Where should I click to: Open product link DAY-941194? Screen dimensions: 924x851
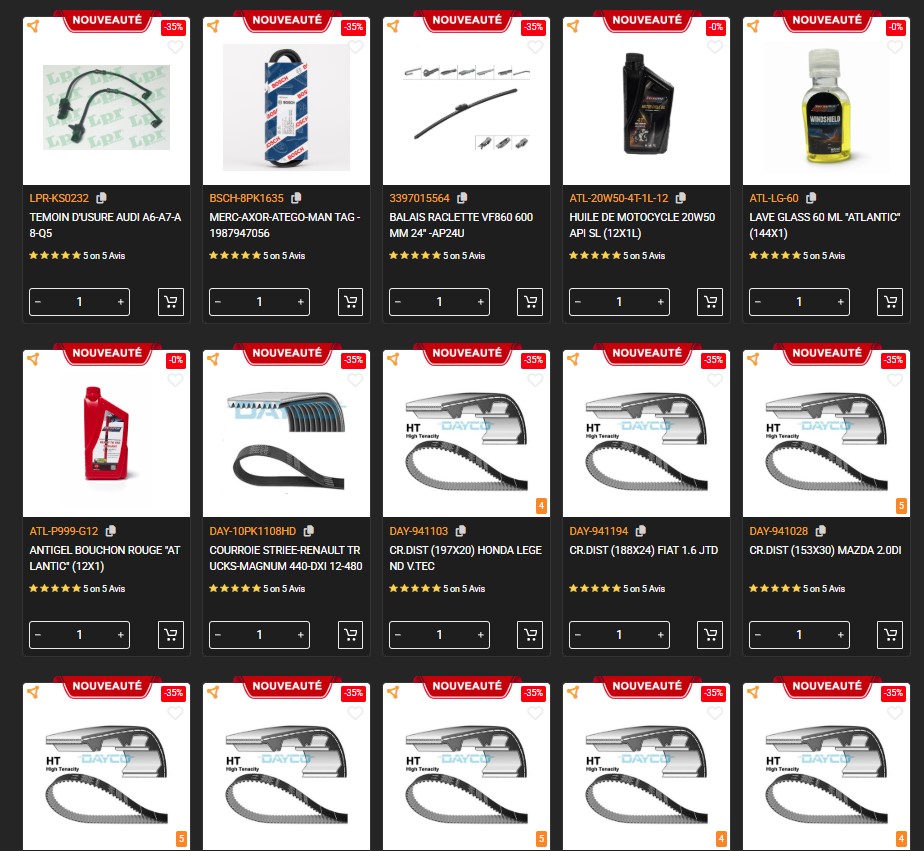point(599,531)
